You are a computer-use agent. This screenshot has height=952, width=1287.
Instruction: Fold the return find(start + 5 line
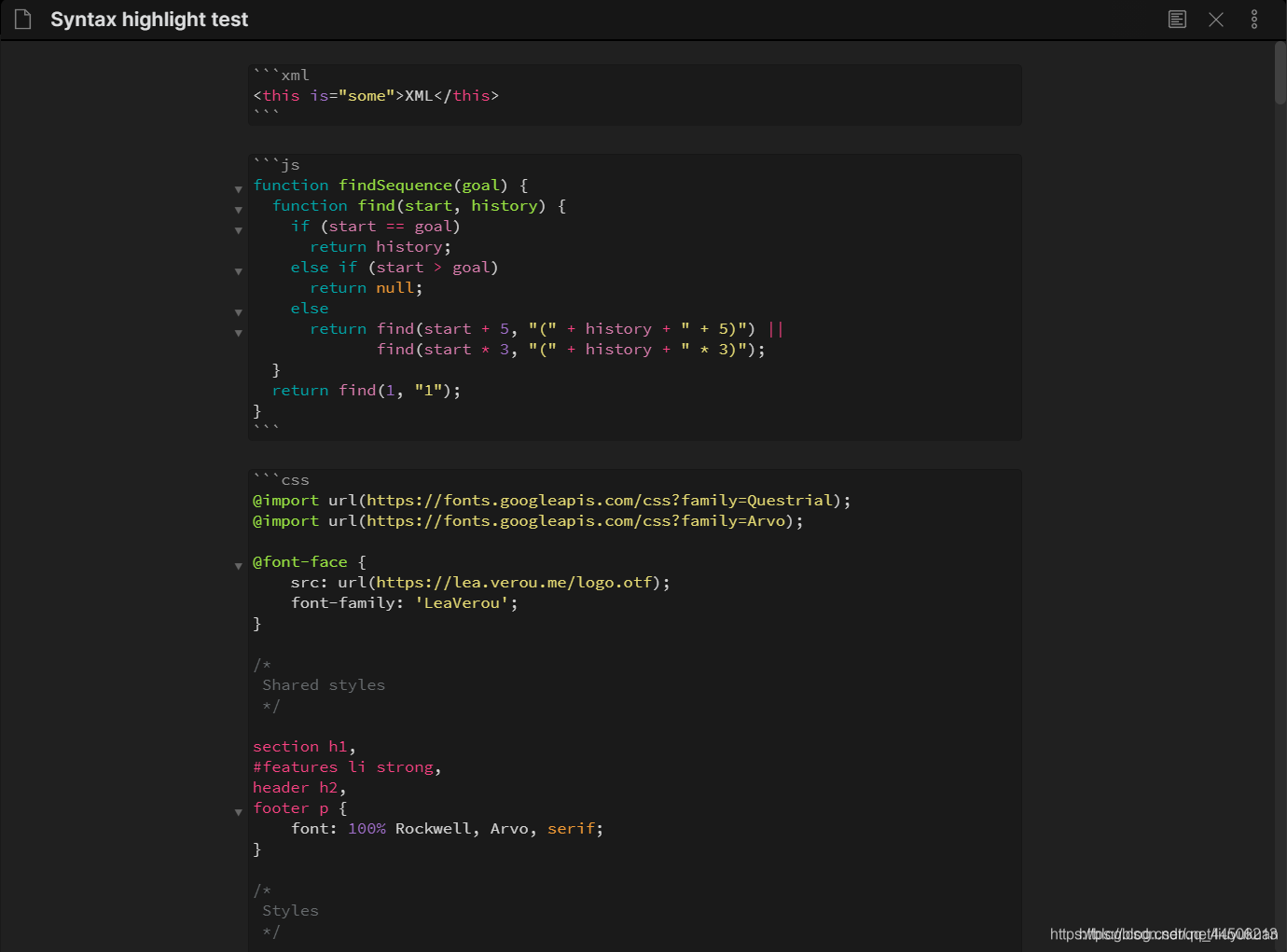click(239, 333)
